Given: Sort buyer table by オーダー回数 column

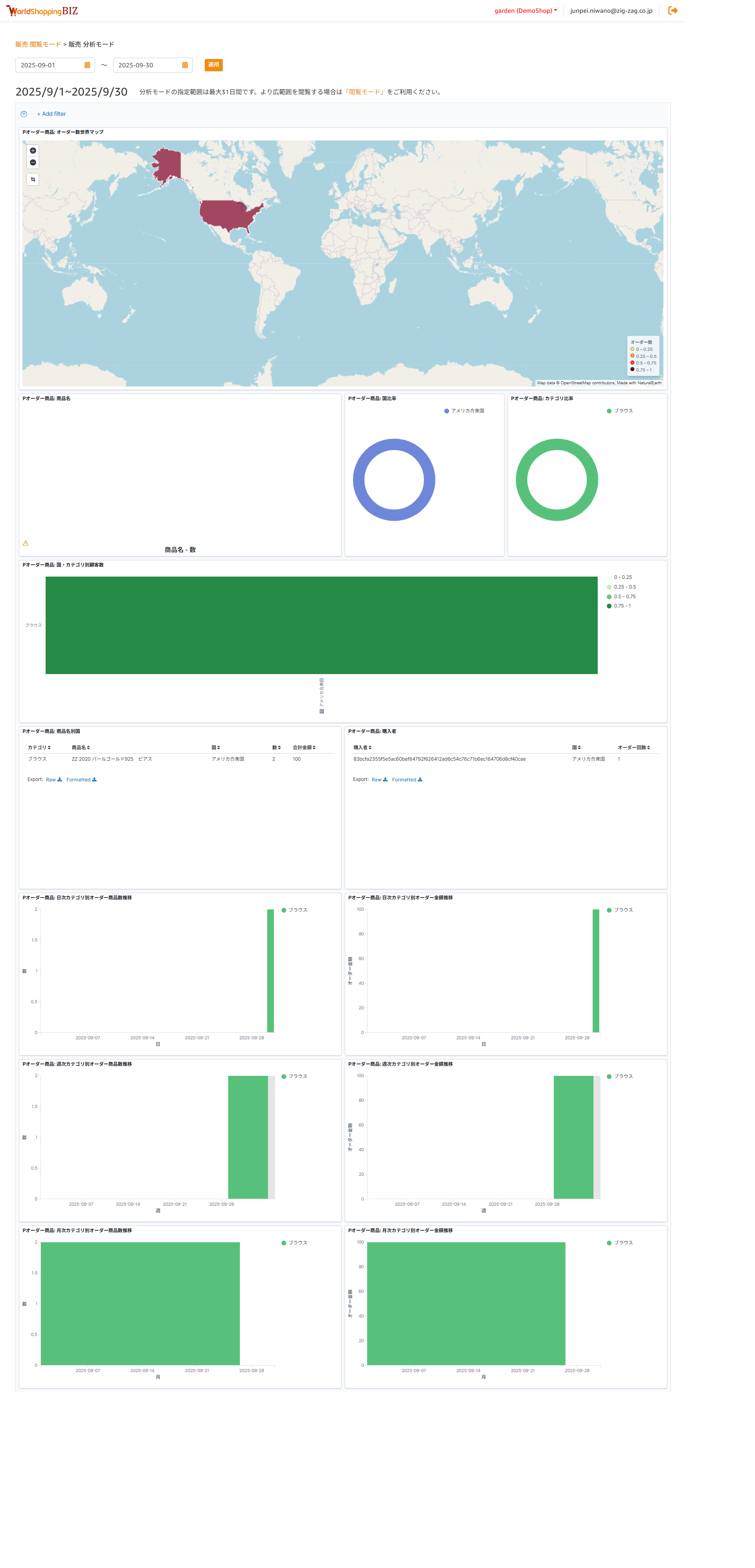Looking at the screenshot, I should coord(633,747).
